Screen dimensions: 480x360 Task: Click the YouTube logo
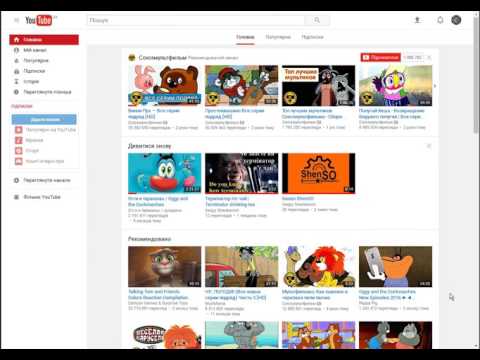[40, 20]
